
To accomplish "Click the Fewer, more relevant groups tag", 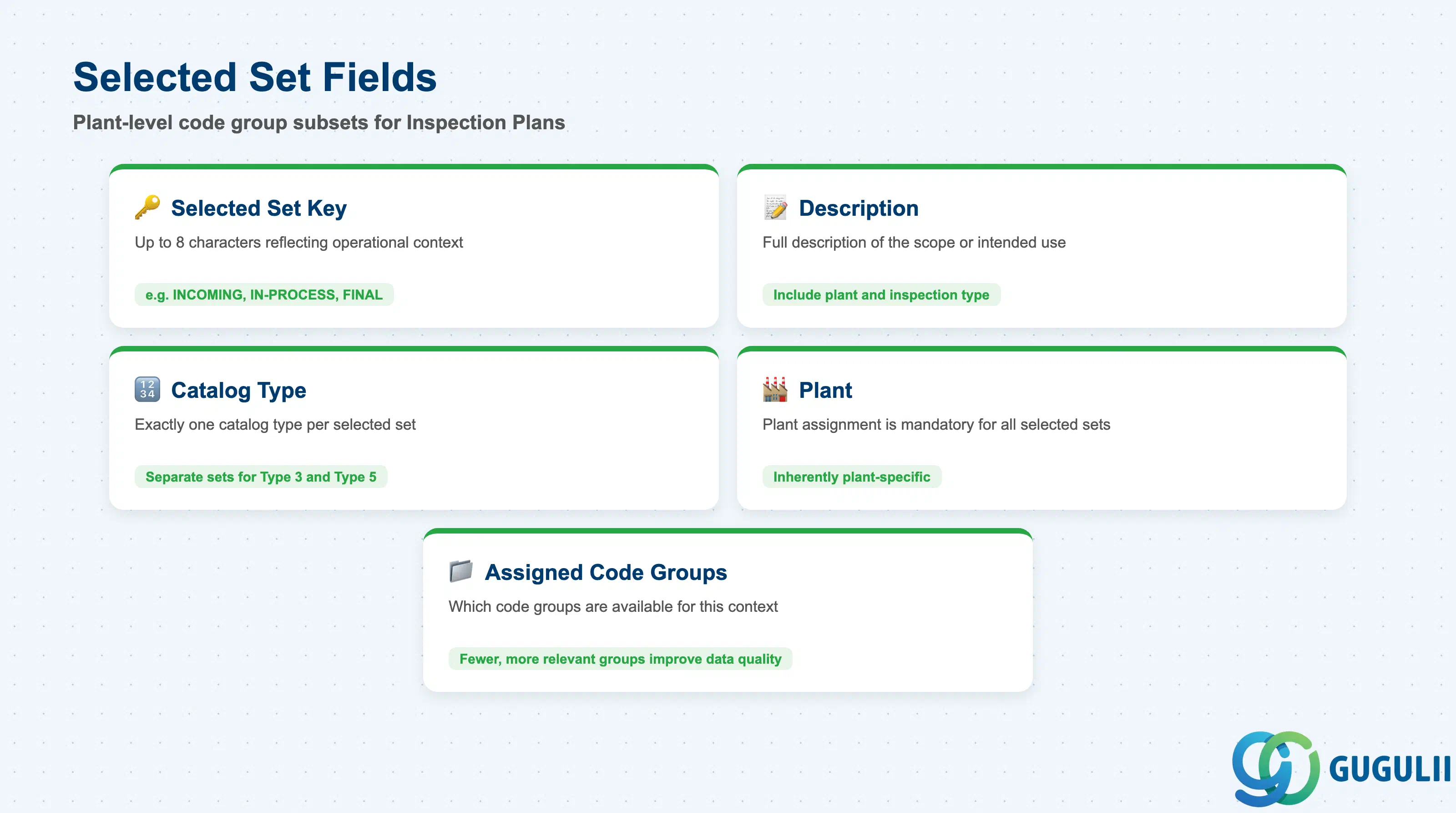I will click(x=620, y=659).
